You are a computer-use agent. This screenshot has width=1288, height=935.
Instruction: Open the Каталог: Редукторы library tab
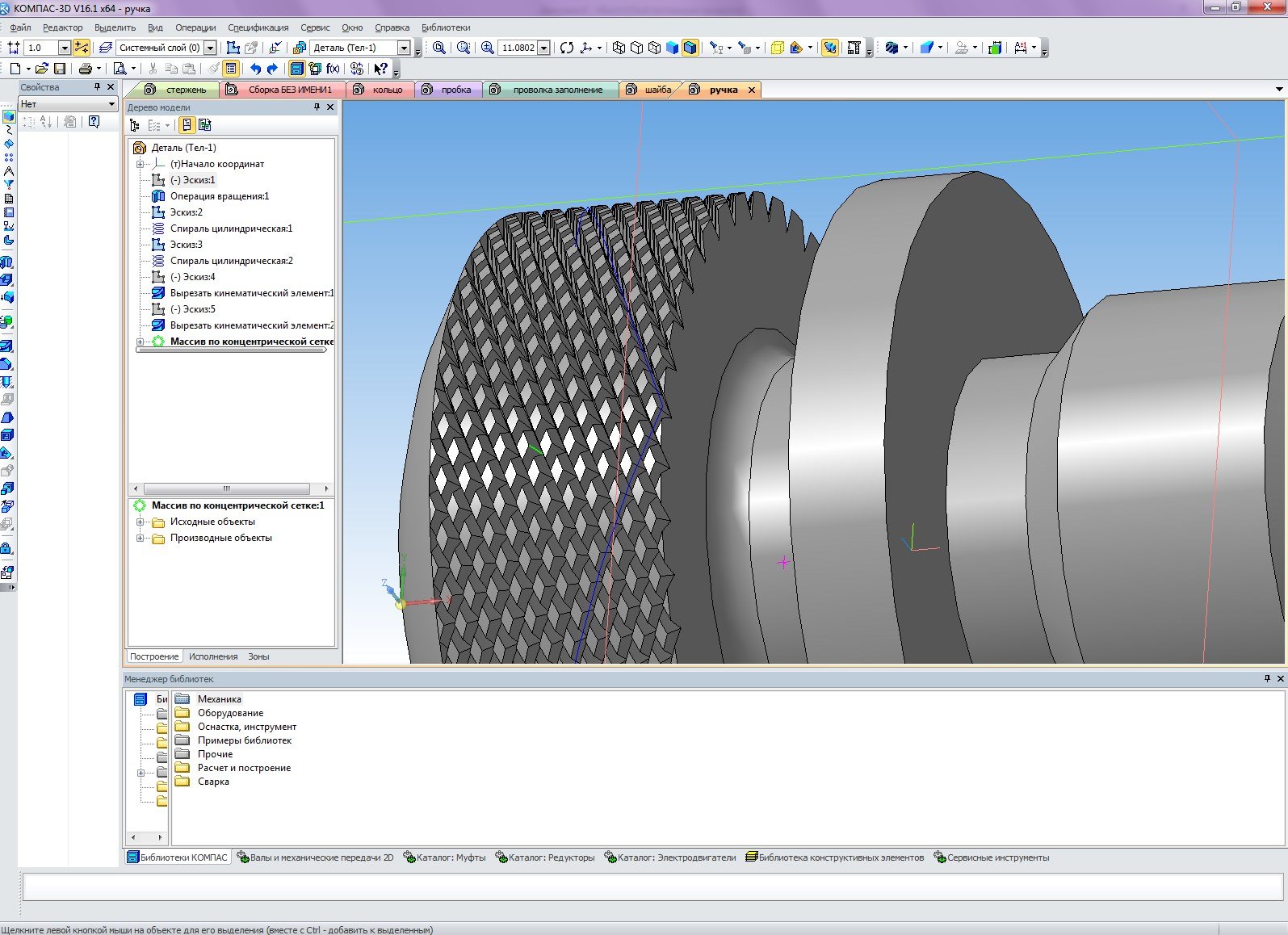tap(551, 857)
